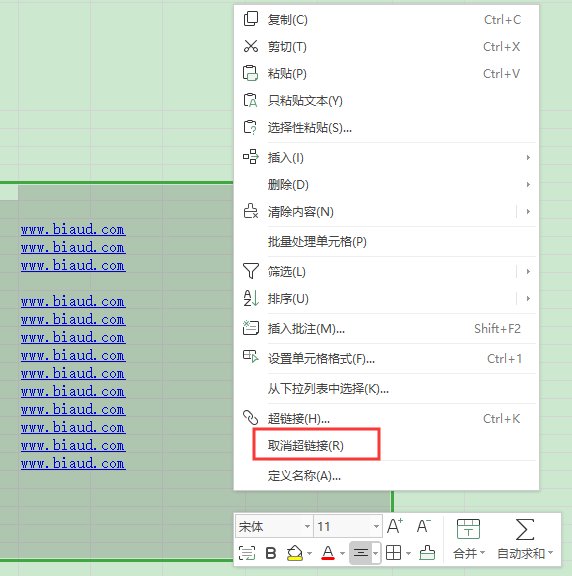Open the fill color dropdown arrow
The image size is (572, 576).
310,553
